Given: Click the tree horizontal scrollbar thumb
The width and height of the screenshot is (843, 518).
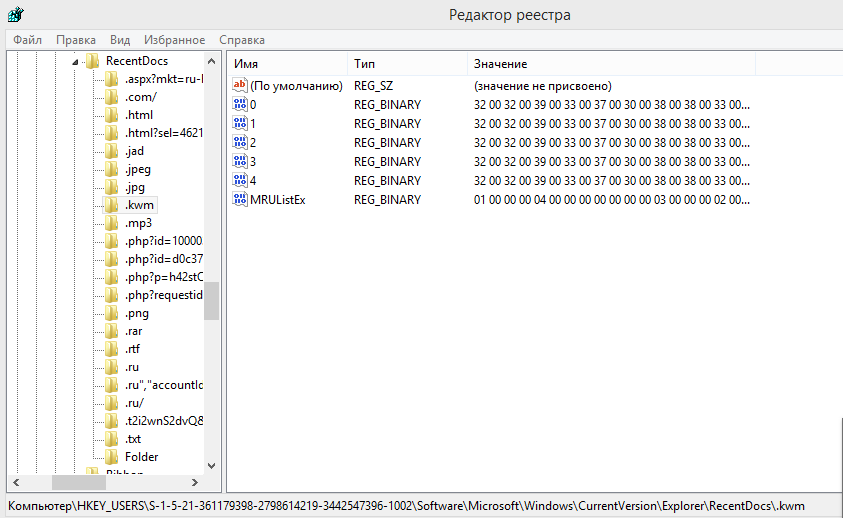Looking at the screenshot, I should point(79,482).
